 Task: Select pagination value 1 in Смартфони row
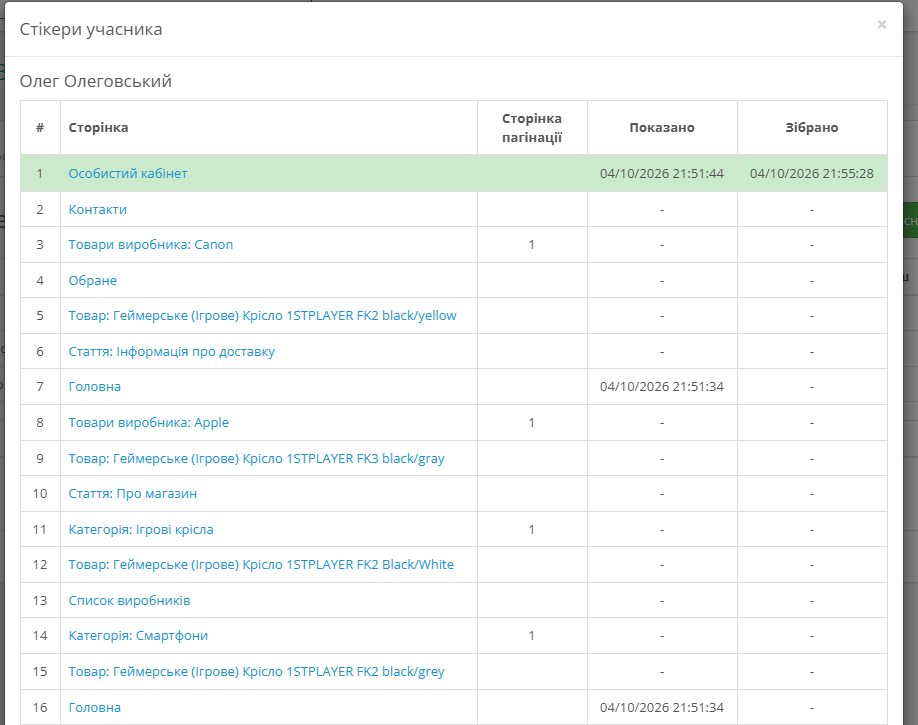click(532, 635)
